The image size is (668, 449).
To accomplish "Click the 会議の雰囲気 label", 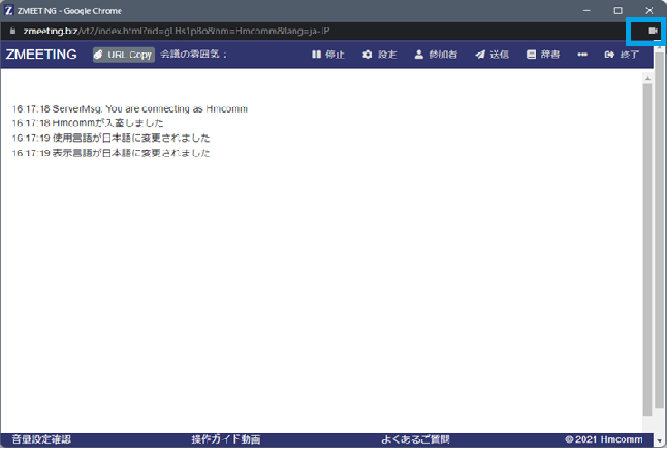I will tap(193, 54).
